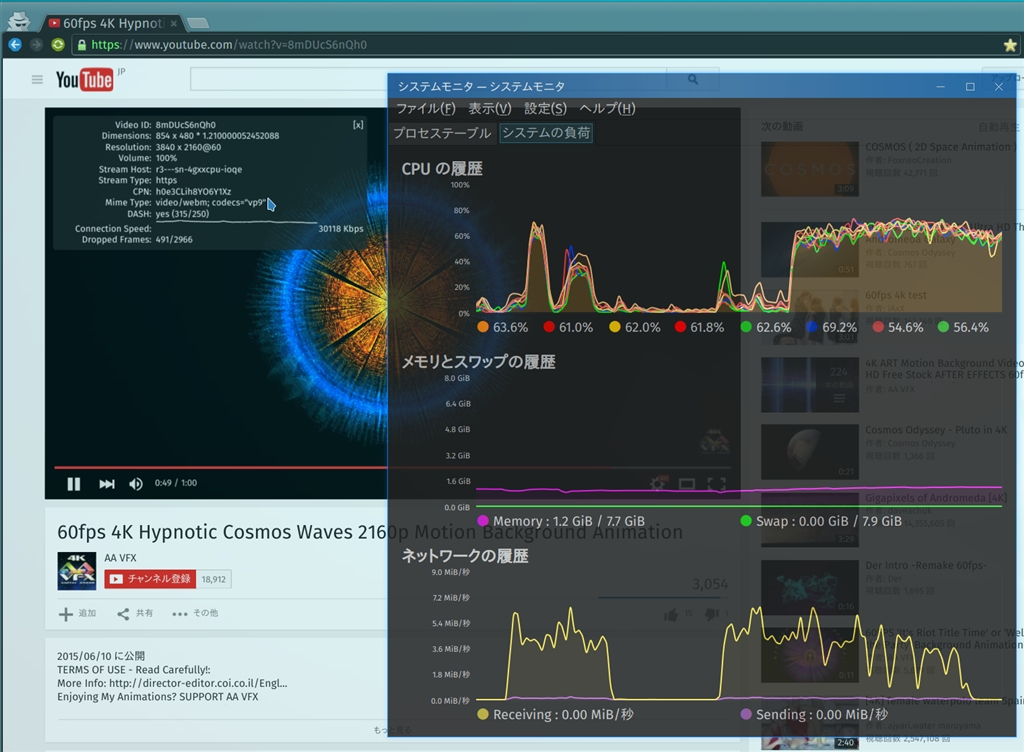Open Cosmos Odyssey - Pluto in 4K video
Viewport: 1024px width, 752px height.
[936, 430]
